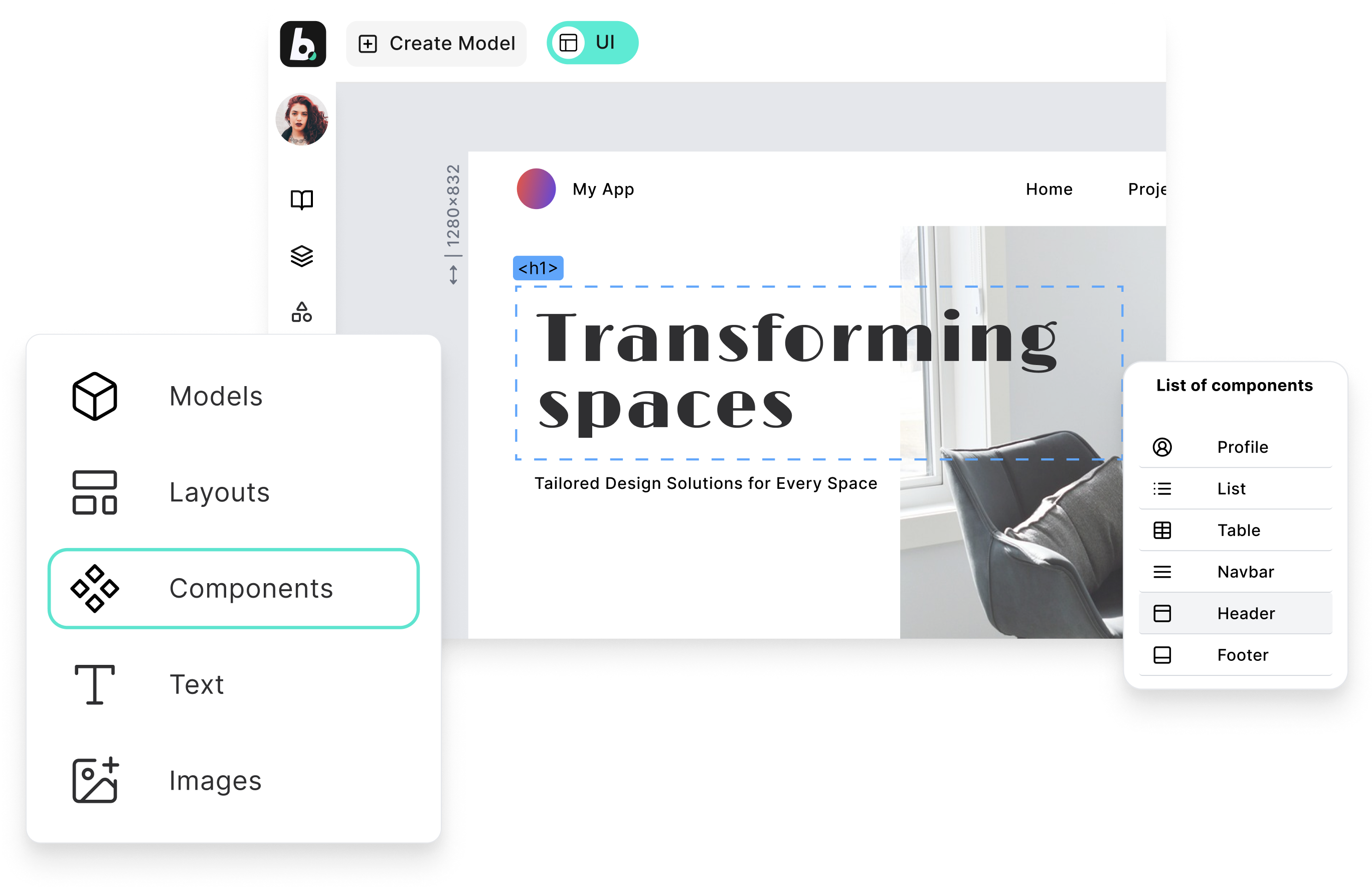Click the Layouts icon in the sidebar panel
Image resolution: width=1372 pixels, height=887 pixels.
click(x=94, y=493)
